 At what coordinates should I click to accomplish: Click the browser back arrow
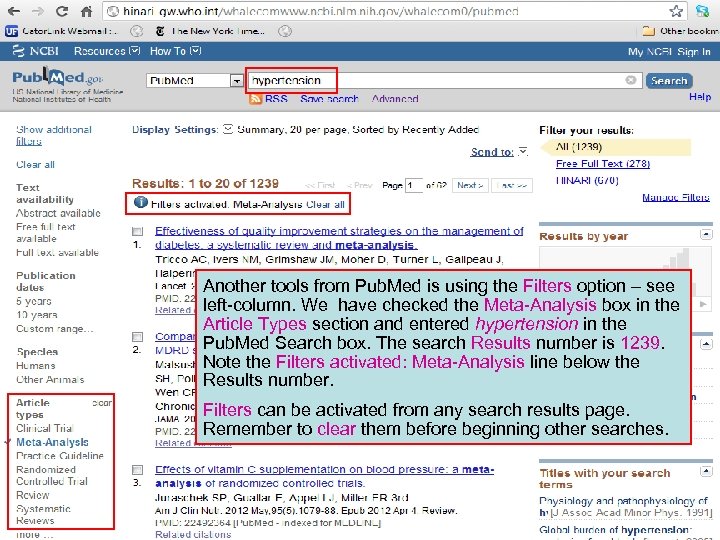click(x=14, y=11)
